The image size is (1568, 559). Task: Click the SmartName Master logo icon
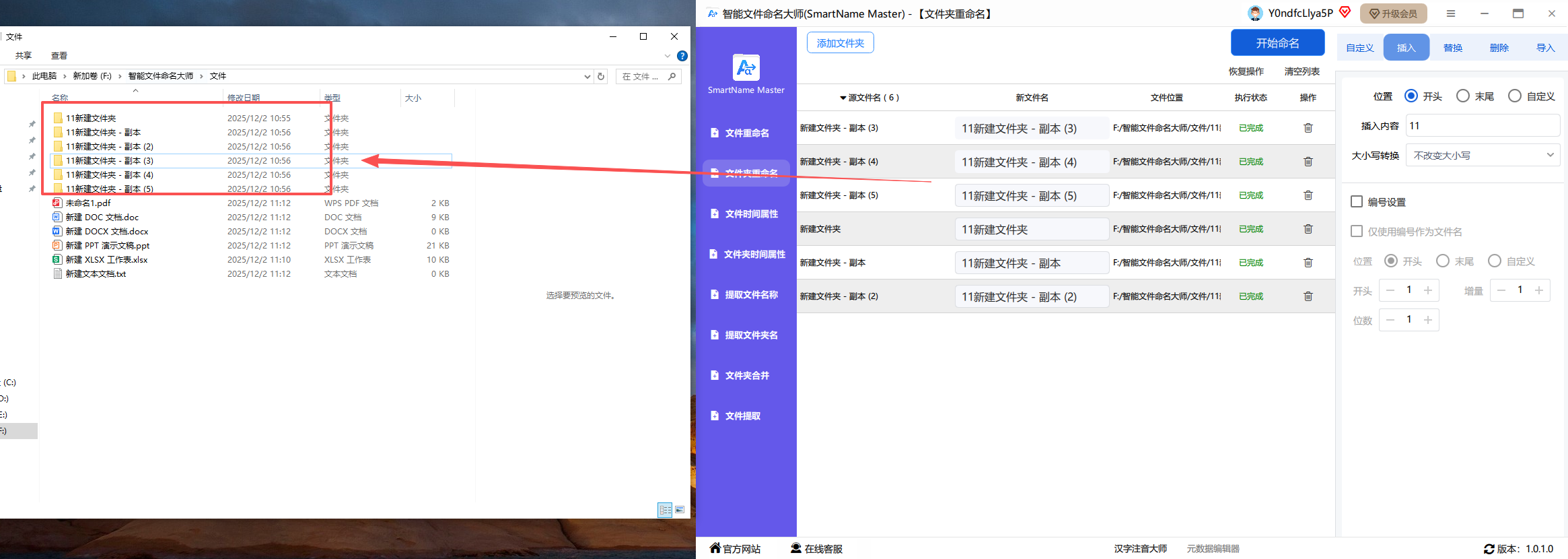[746, 67]
